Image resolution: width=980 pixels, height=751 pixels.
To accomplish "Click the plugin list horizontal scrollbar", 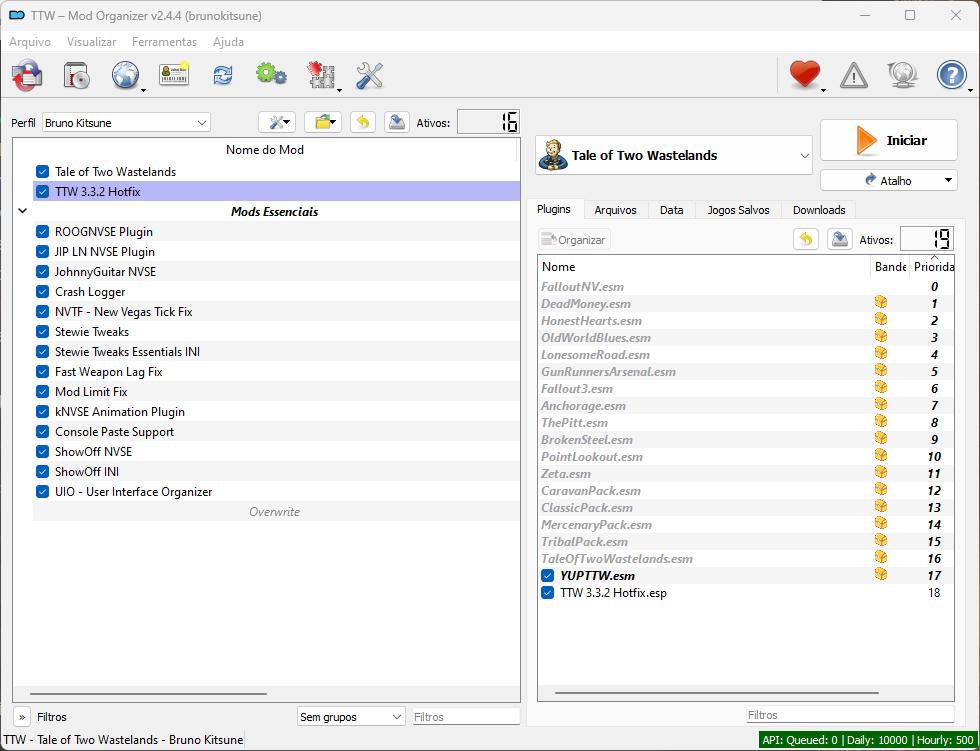I will [x=716, y=693].
